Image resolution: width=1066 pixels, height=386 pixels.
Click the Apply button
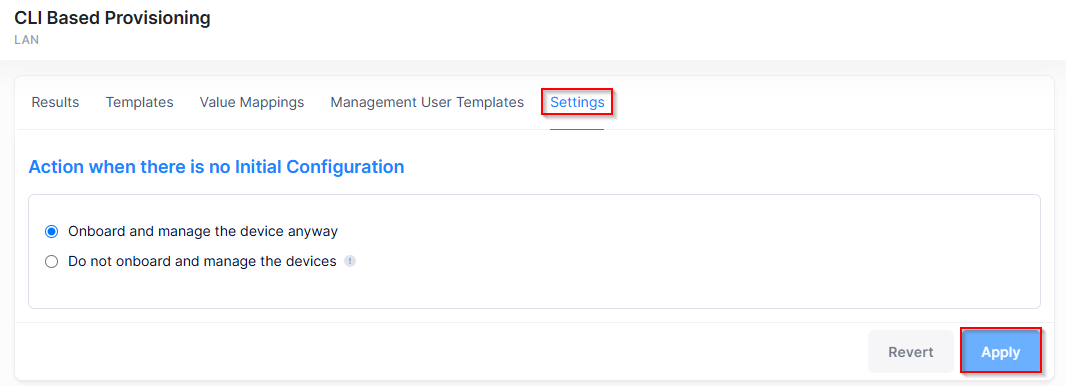[x=1000, y=351]
